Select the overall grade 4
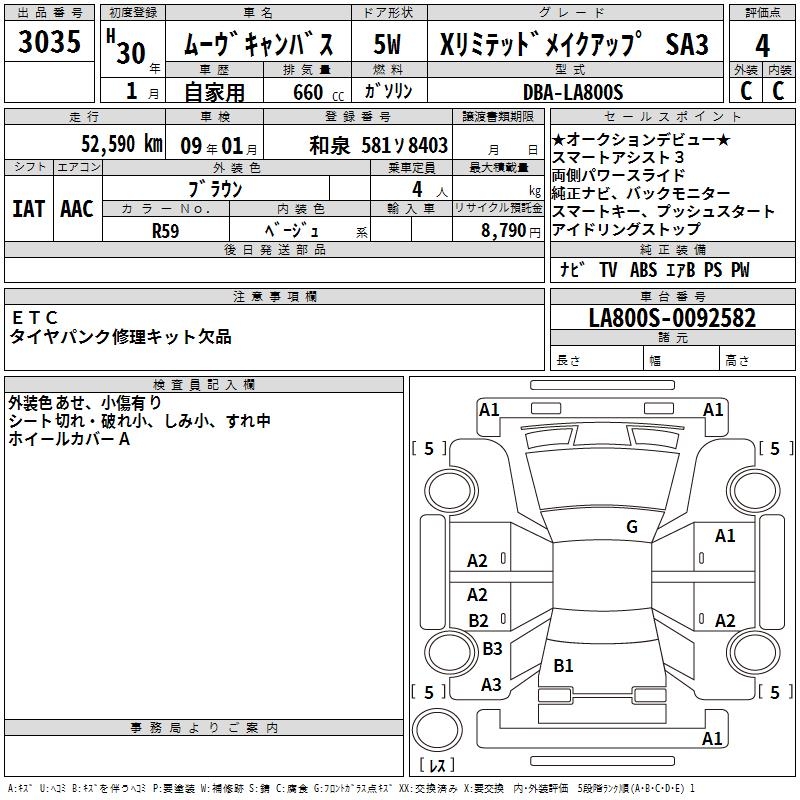800x800 pixels. [x=762, y=45]
